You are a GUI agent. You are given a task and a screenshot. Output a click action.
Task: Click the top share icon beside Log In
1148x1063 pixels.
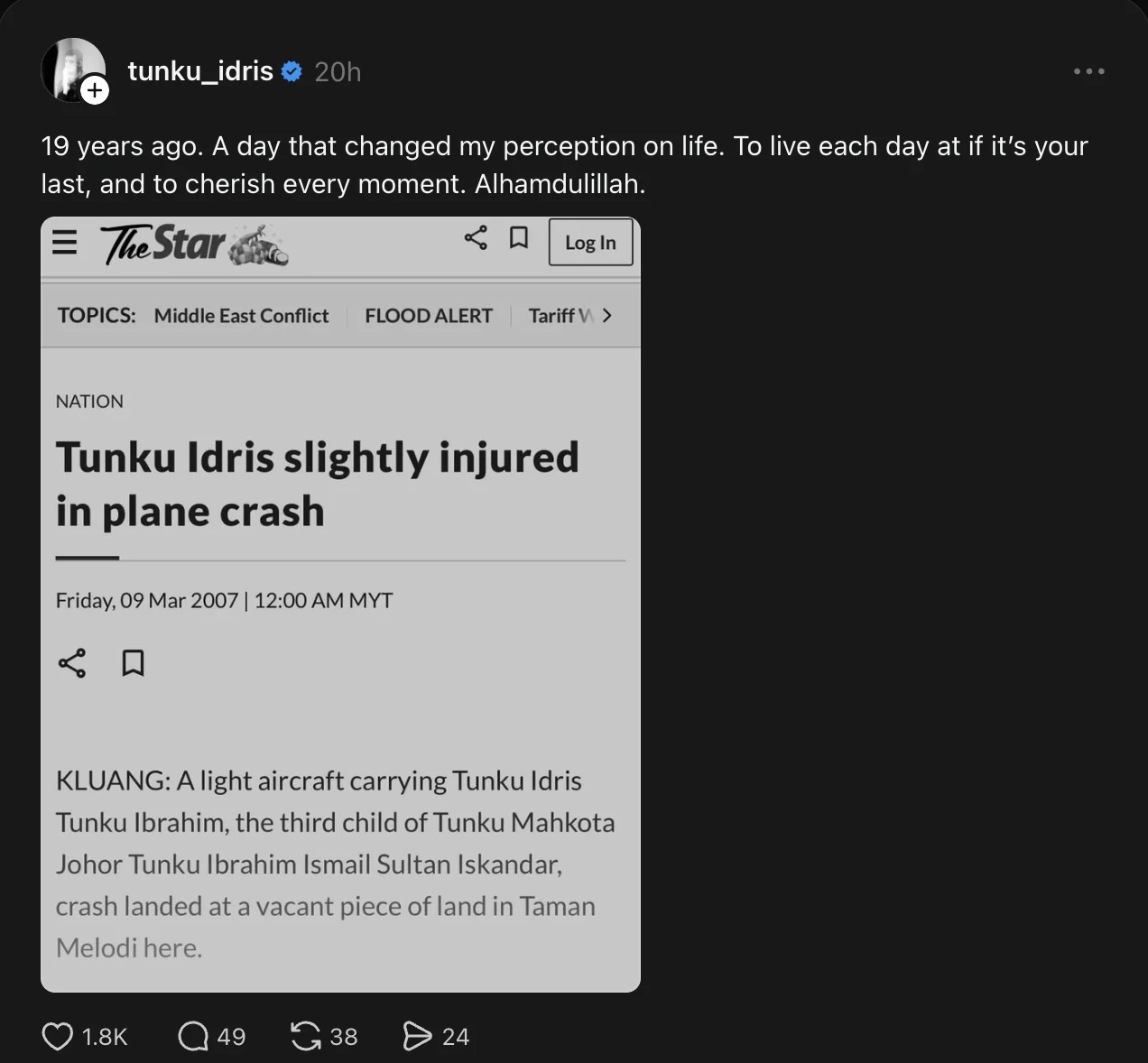(476, 238)
